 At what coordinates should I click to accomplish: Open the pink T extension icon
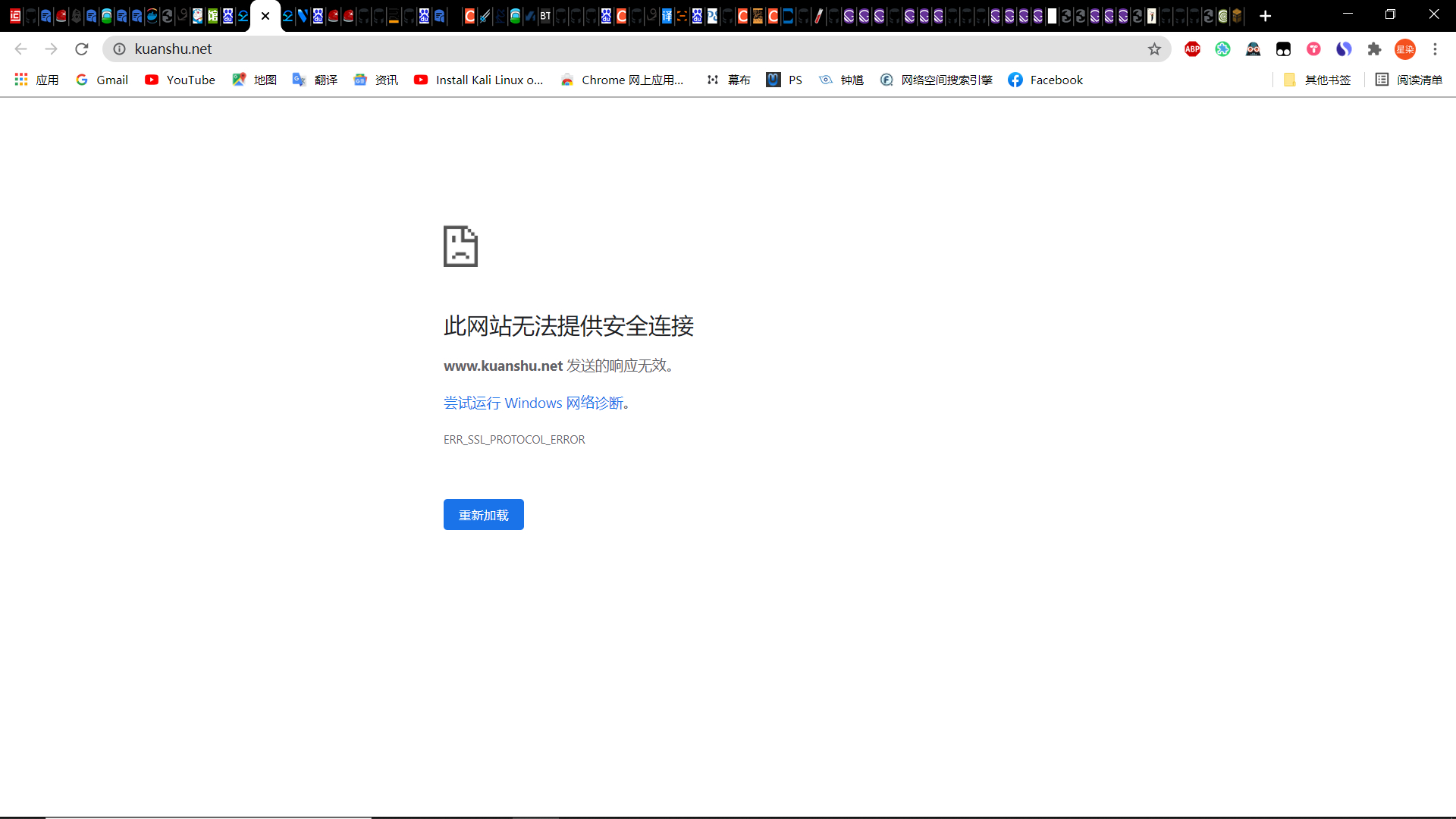click(1313, 49)
